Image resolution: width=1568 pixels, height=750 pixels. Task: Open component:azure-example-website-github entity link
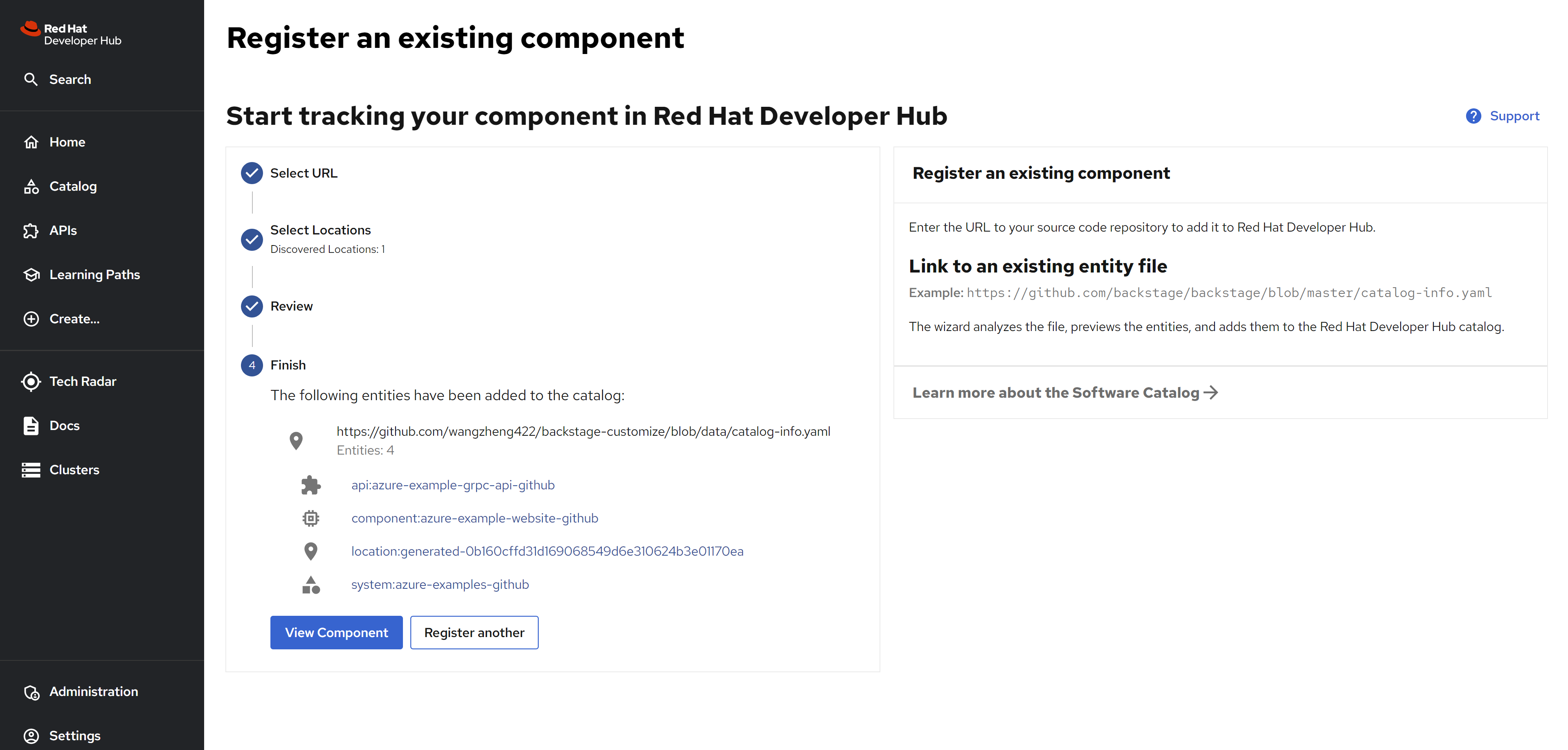[x=474, y=518]
